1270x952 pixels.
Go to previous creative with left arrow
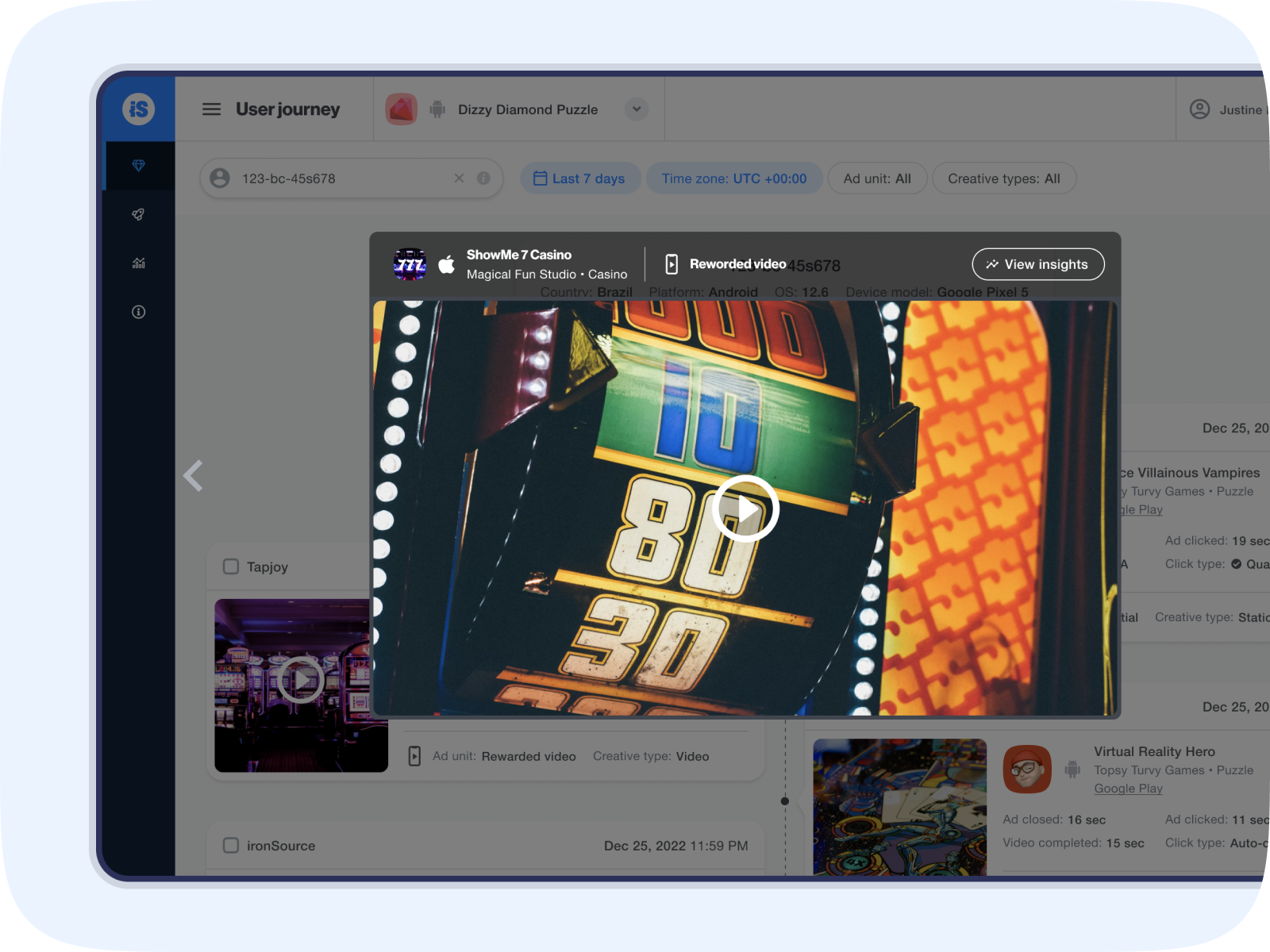[193, 476]
